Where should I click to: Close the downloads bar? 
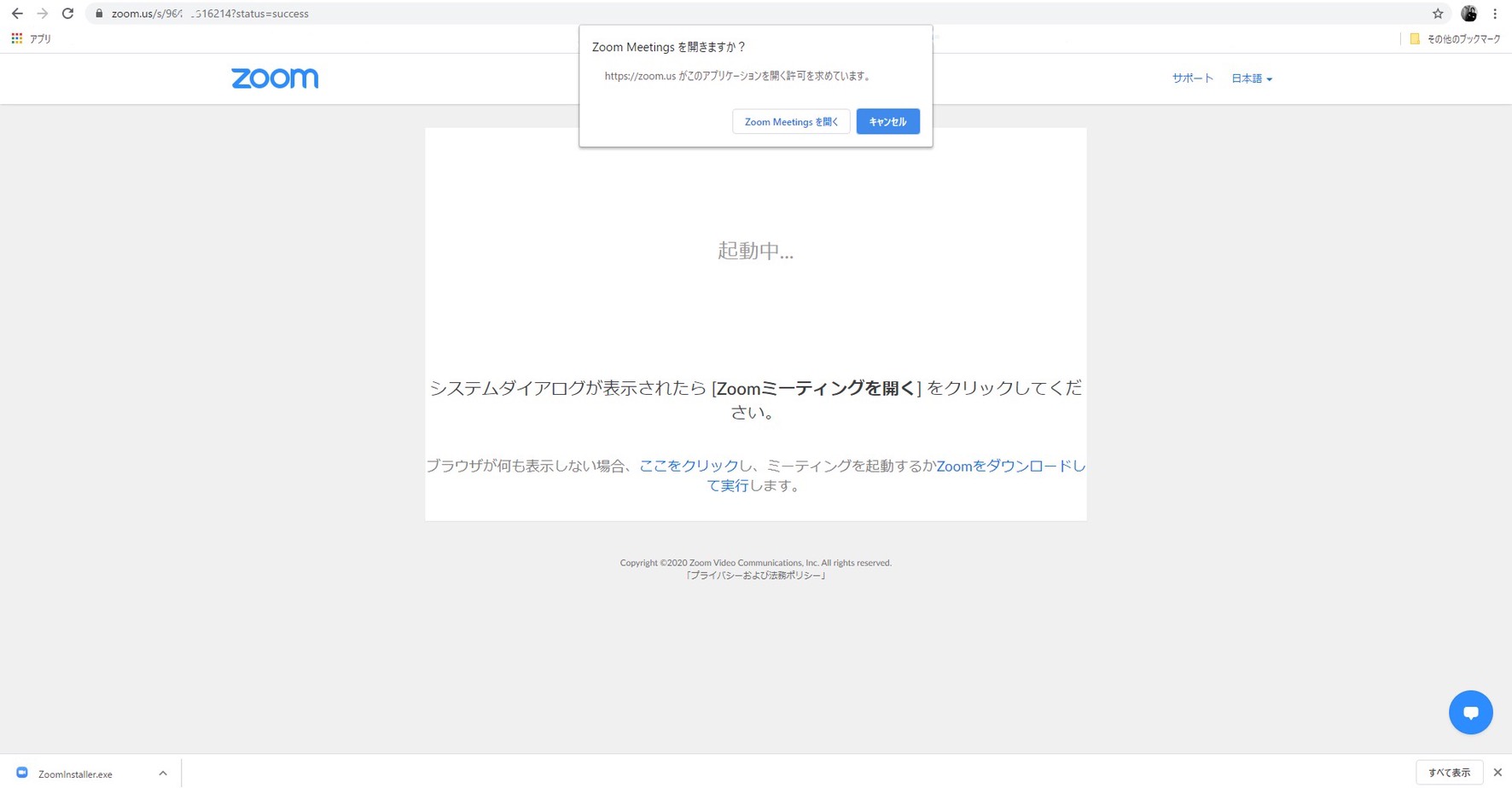1497,773
